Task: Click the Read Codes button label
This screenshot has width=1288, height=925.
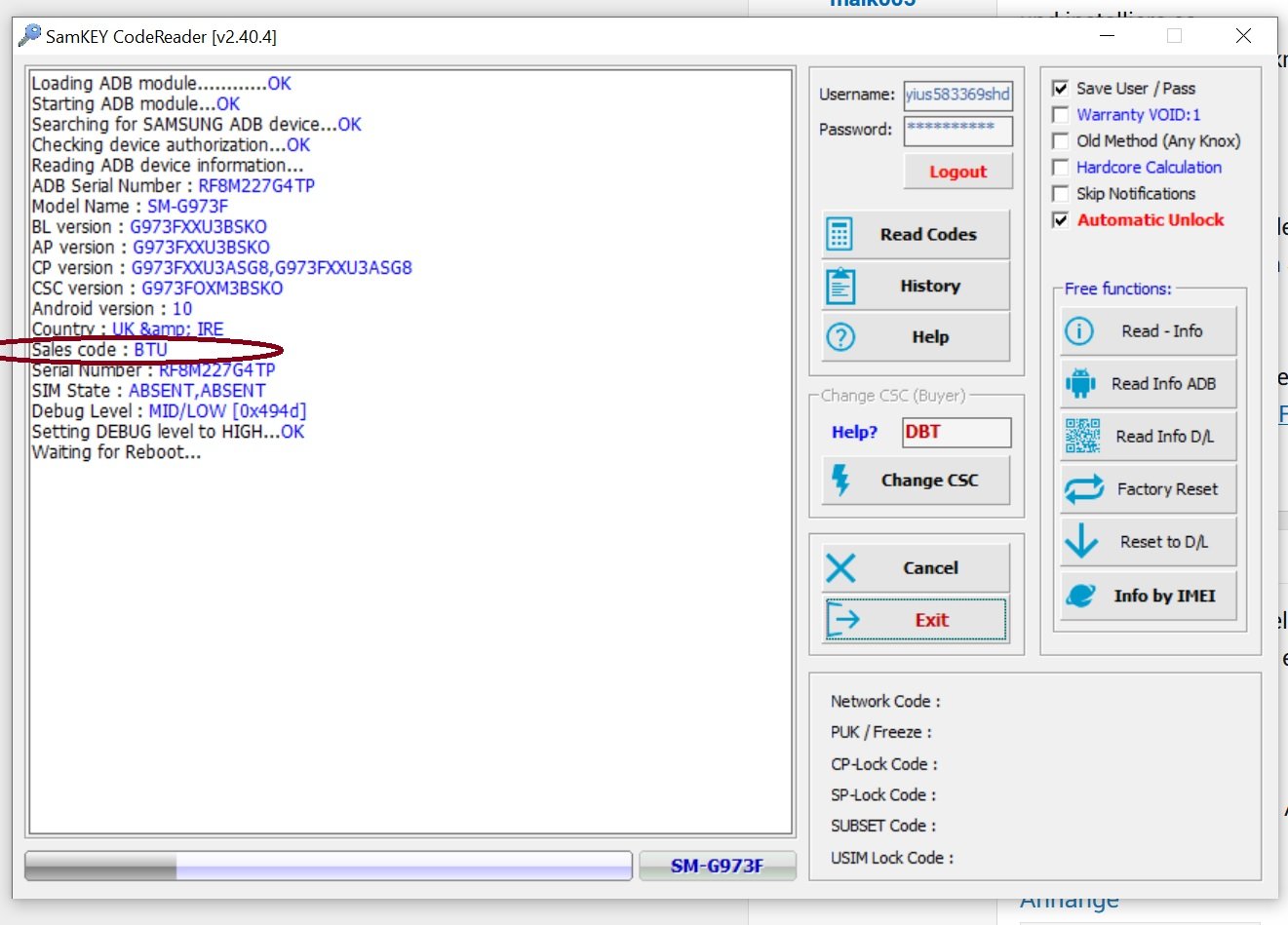Action: (x=928, y=235)
